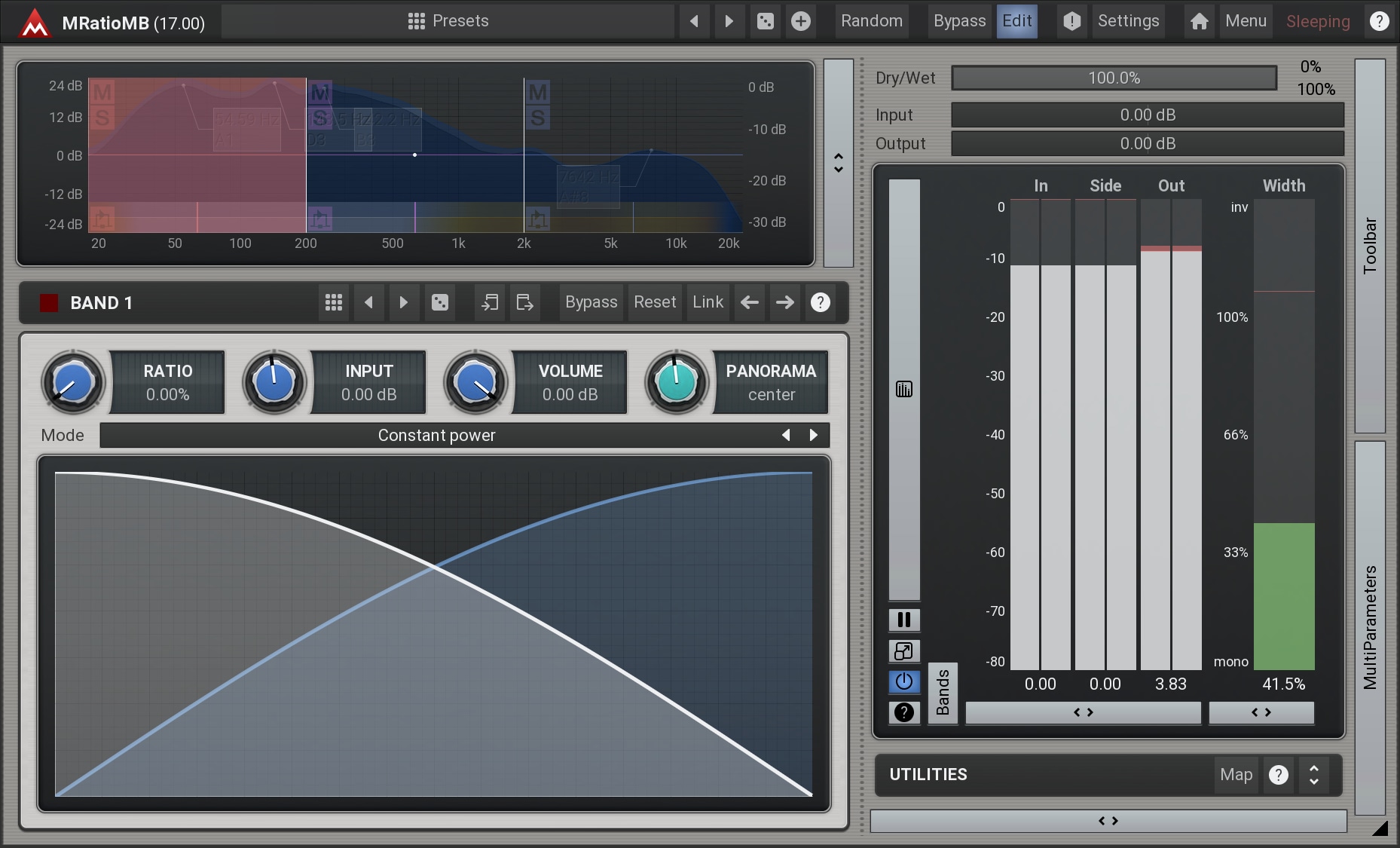Screen dimensions: 1400x848
Task: Open the home icon in top bar
Action: 1199,21
